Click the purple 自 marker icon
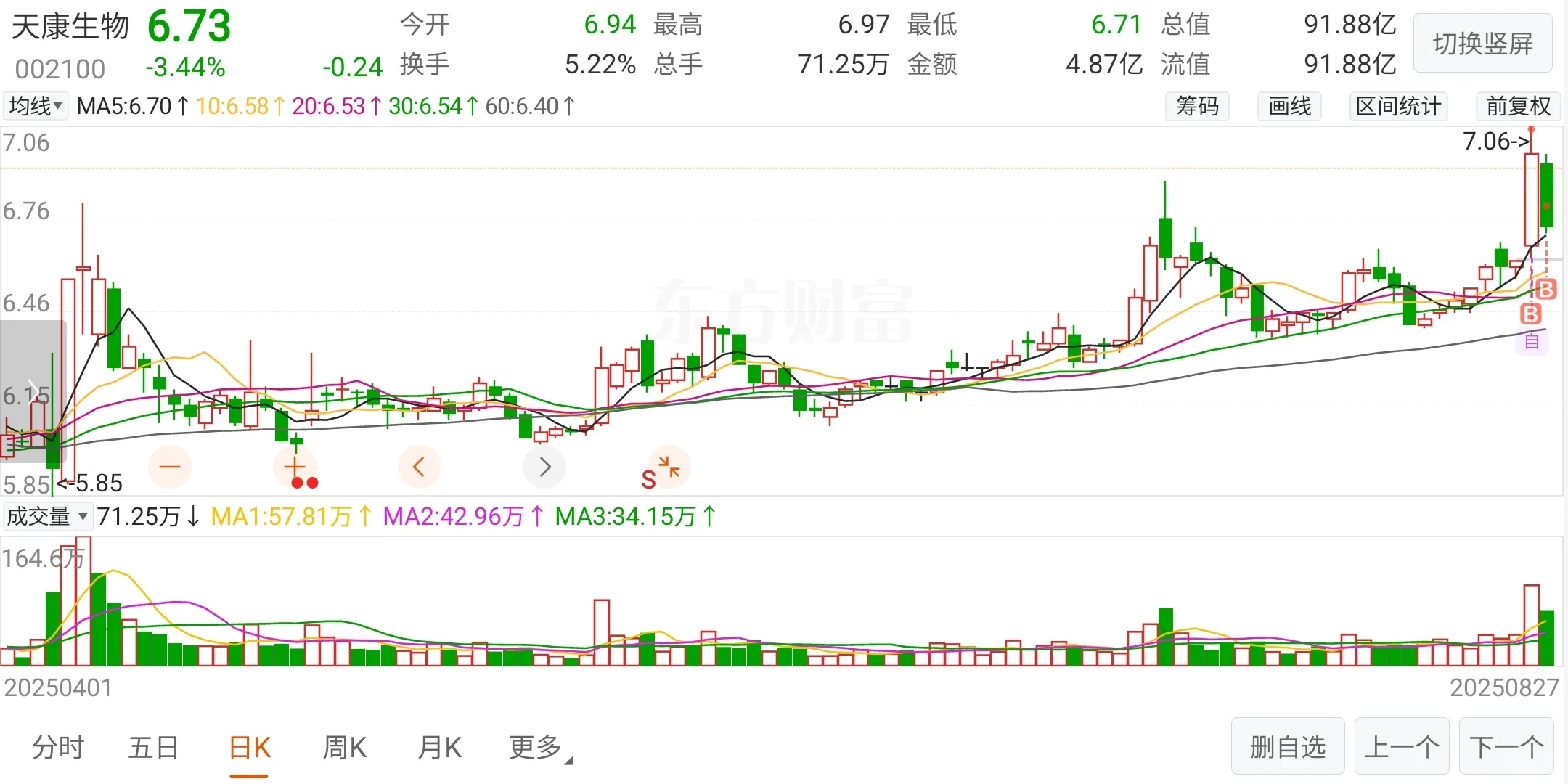The width and height of the screenshot is (1568, 784). (1532, 341)
